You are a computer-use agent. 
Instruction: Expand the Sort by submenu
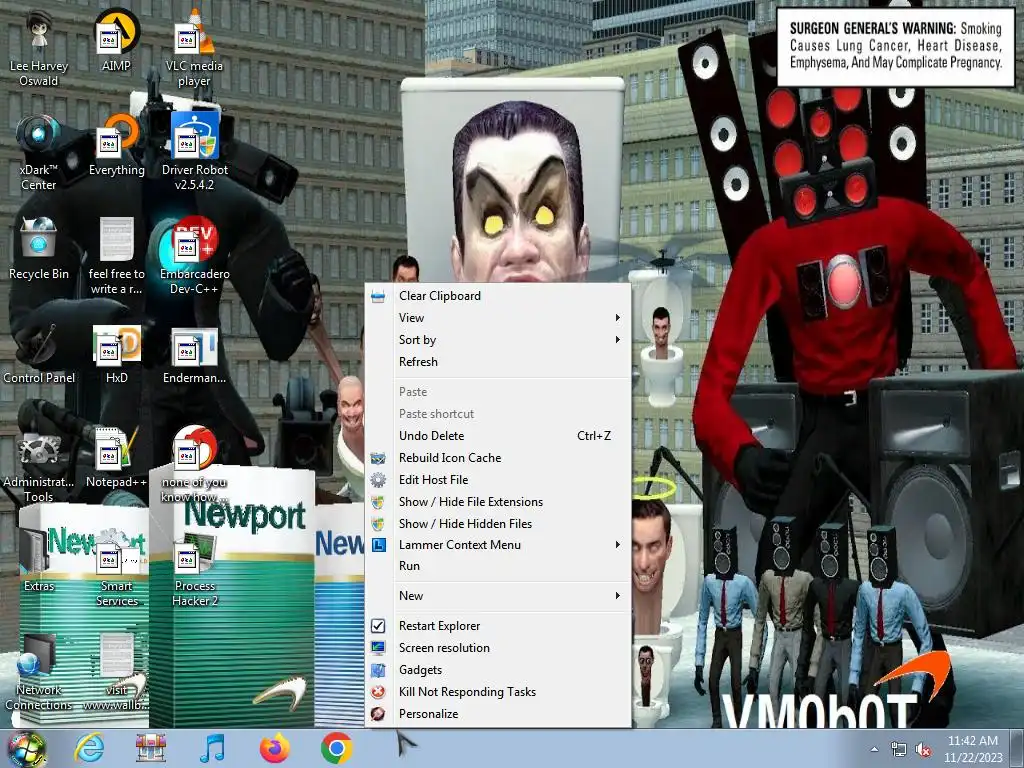[498, 340]
